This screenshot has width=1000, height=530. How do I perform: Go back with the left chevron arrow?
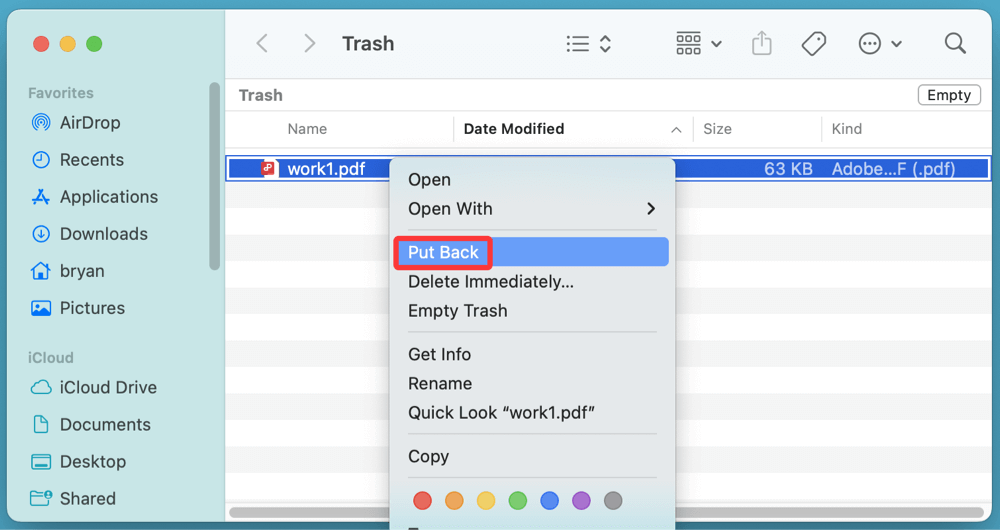click(262, 43)
